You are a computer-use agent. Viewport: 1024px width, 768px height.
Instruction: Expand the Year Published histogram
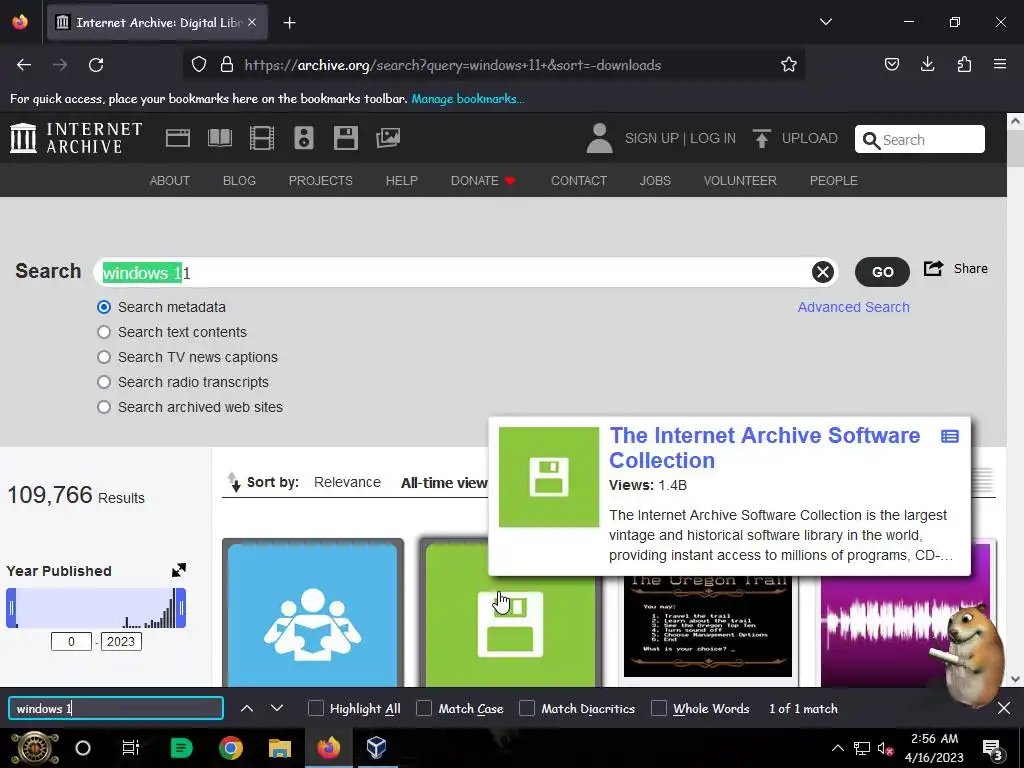(178, 570)
